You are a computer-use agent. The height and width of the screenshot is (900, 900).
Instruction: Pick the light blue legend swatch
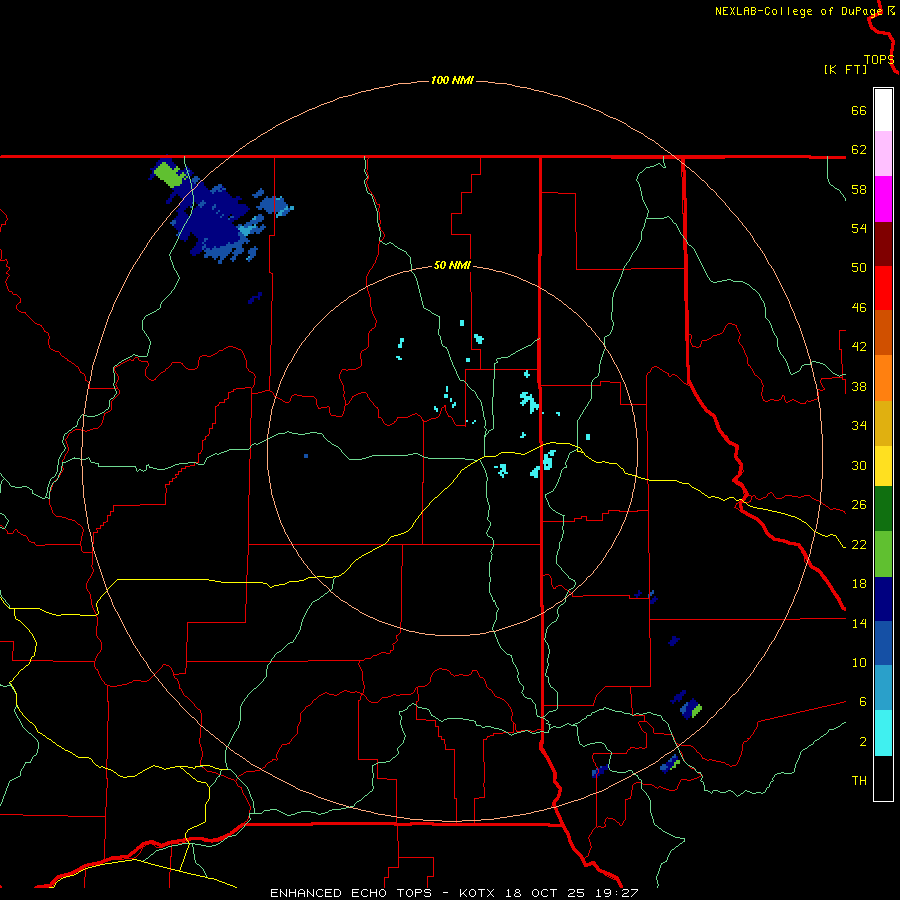click(x=883, y=688)
